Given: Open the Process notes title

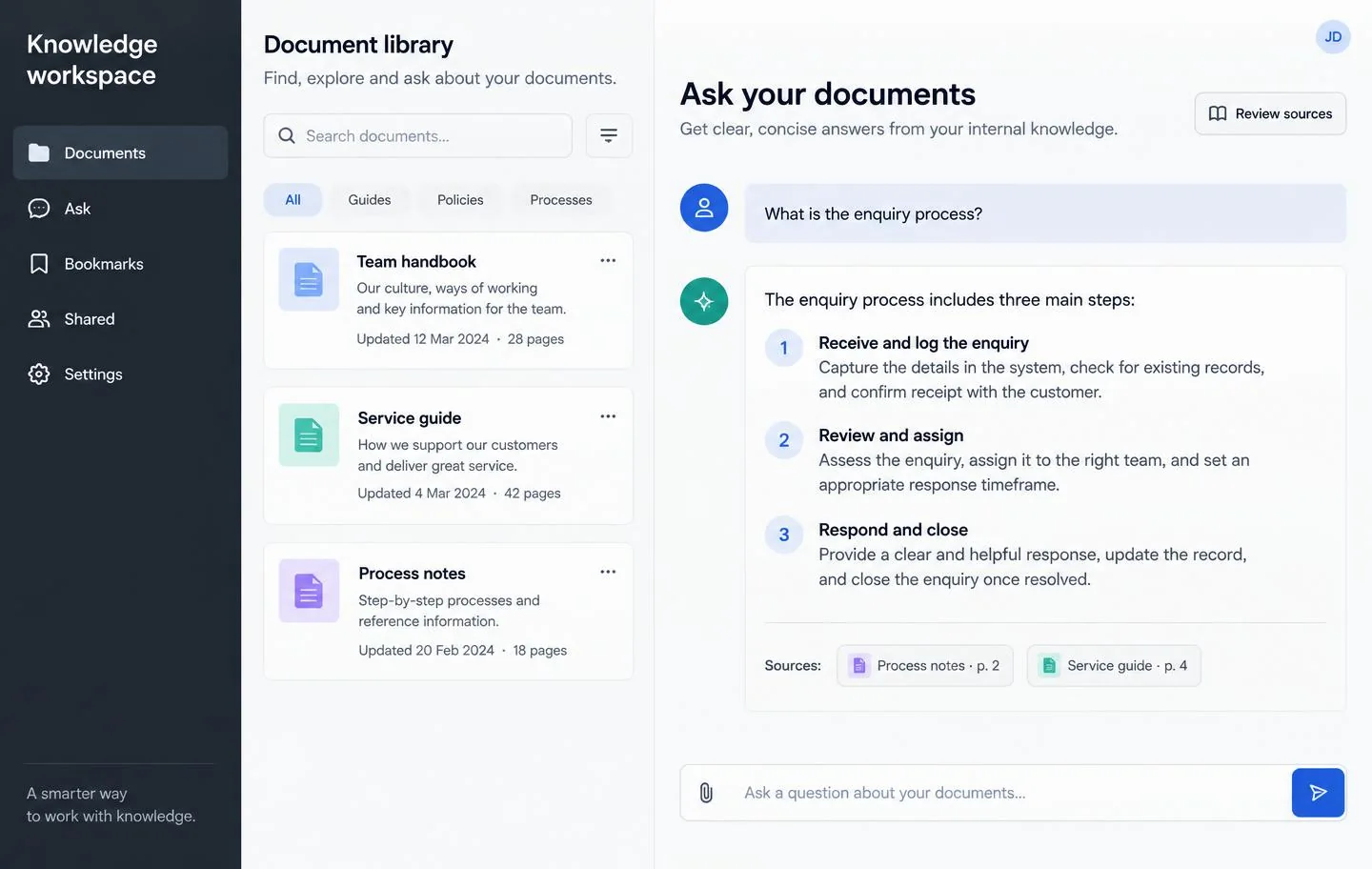Looking at the screenshot, I should (412, 574).
